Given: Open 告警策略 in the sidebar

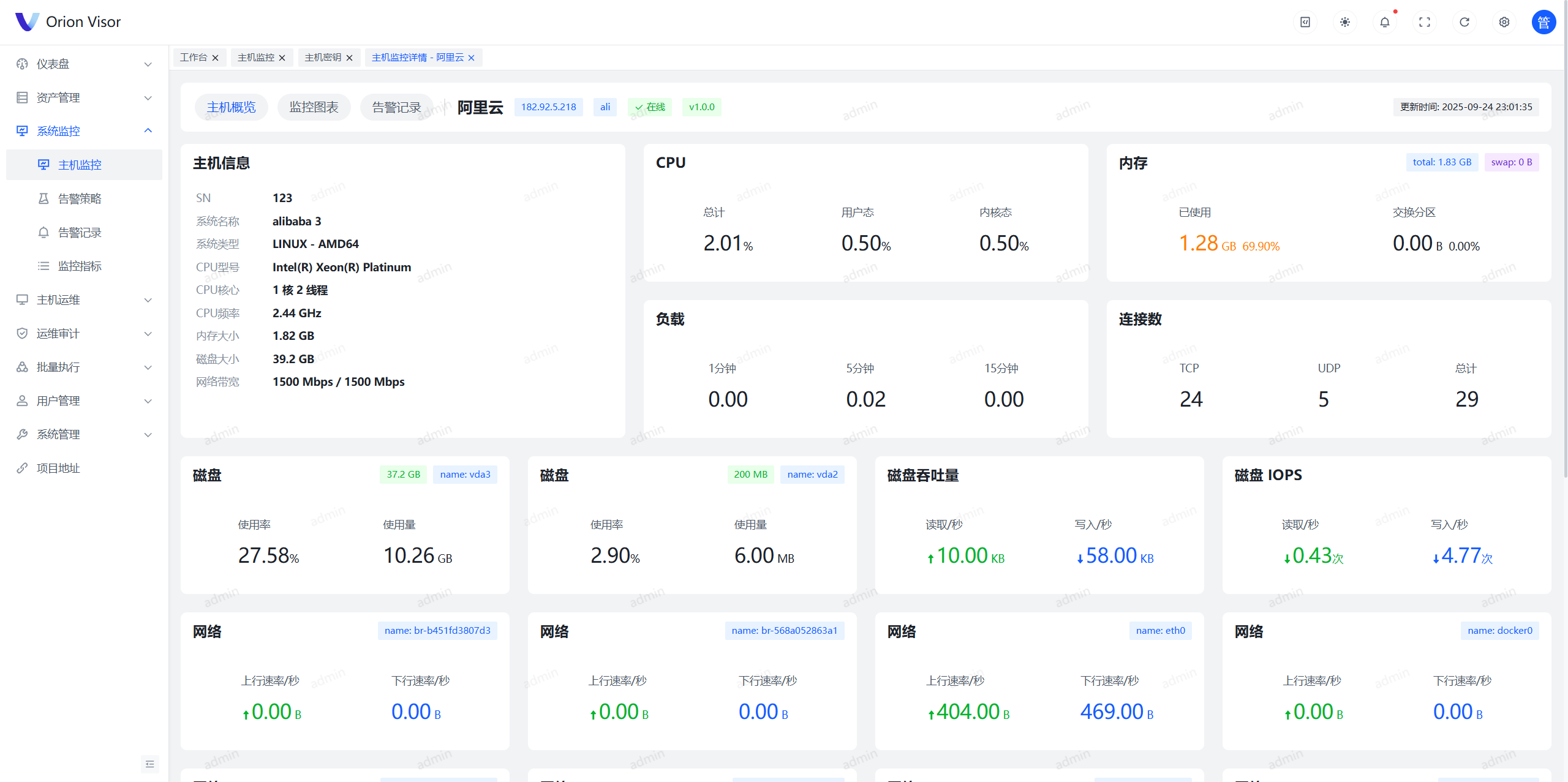Looking at the screenshot, I should point(80,198).
